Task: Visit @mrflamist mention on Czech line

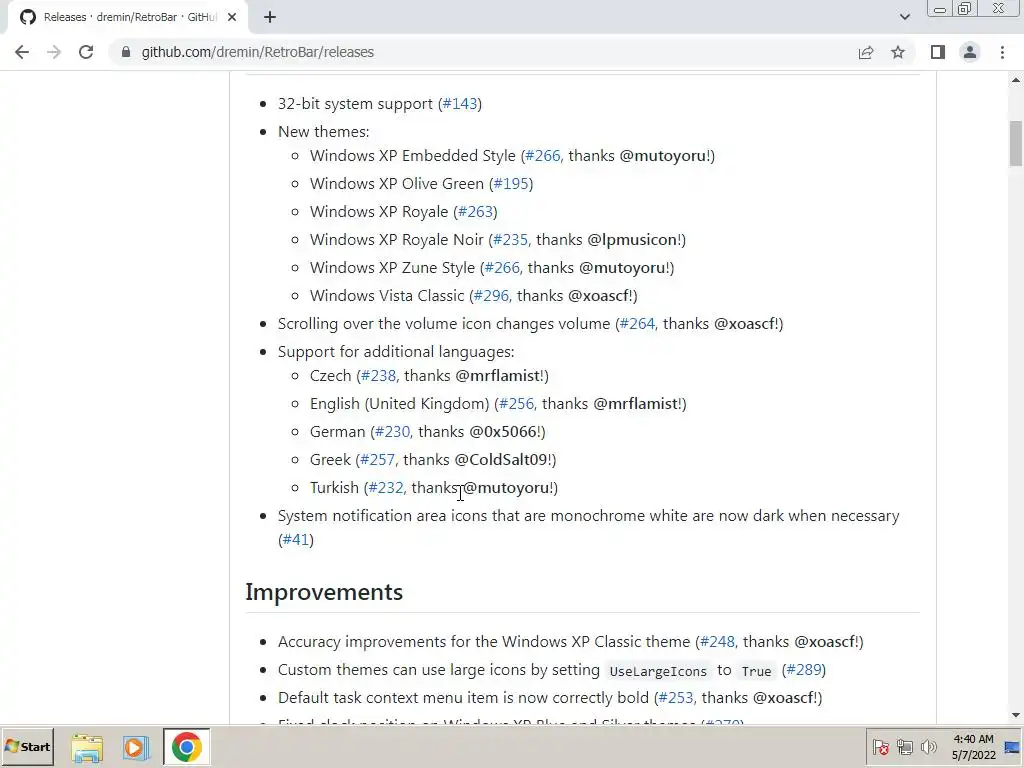Action: pyautogui.click(x=498, y=376)
